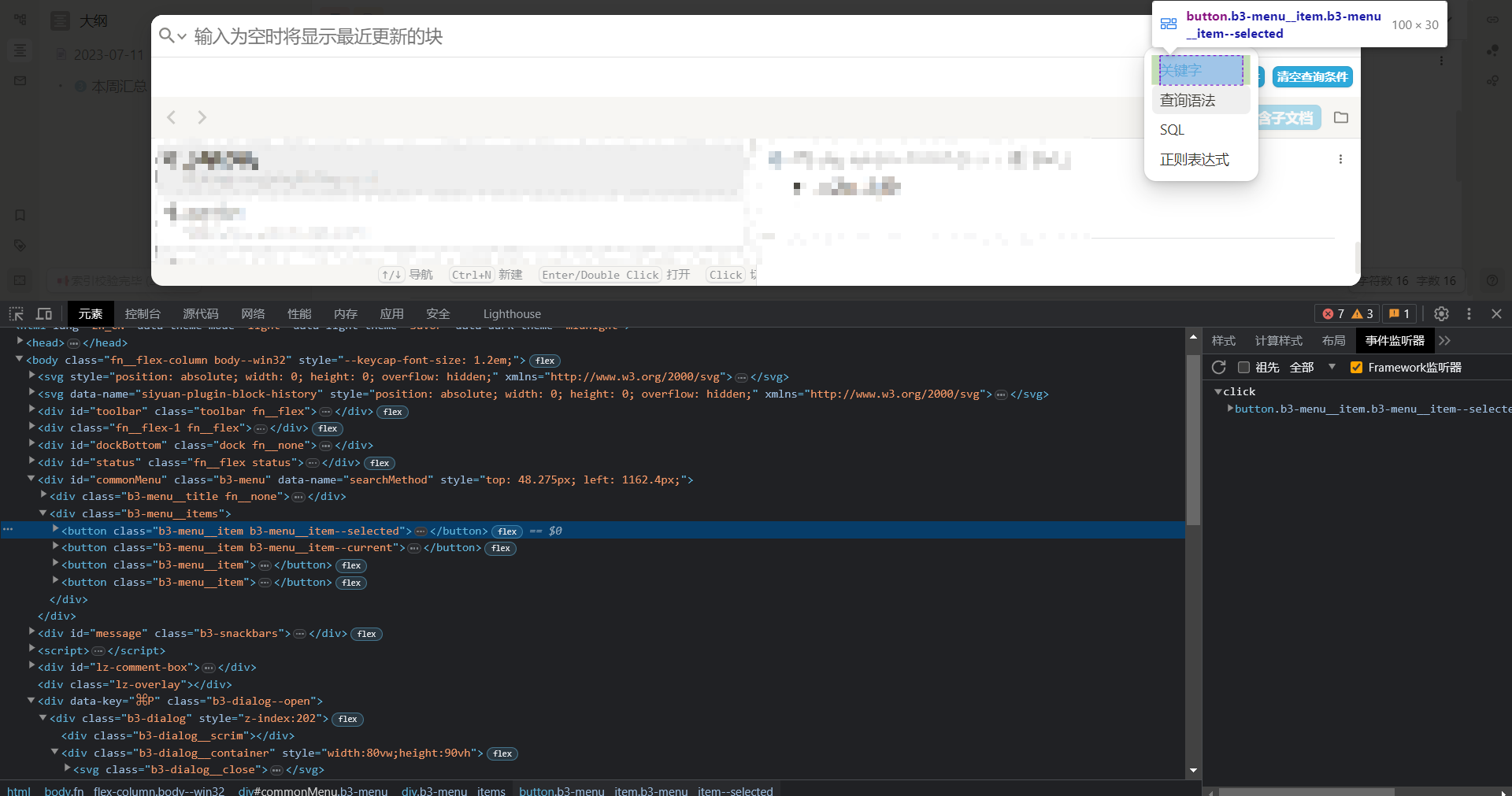
Task: Click the 7 errors indicator
Action: [1333, 313]
